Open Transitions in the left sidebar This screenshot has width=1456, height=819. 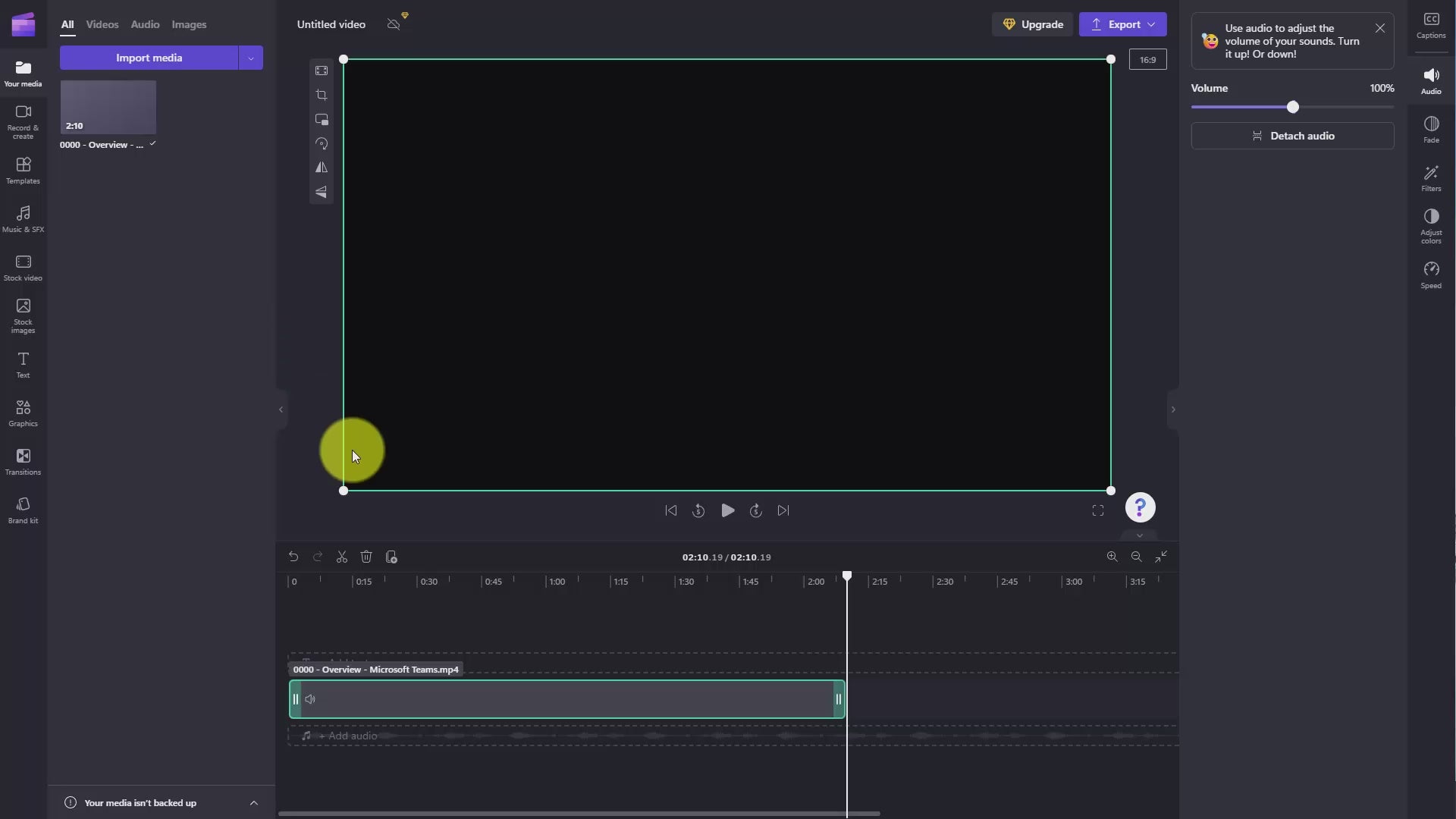pyautogui.click(x=23, y=461)
